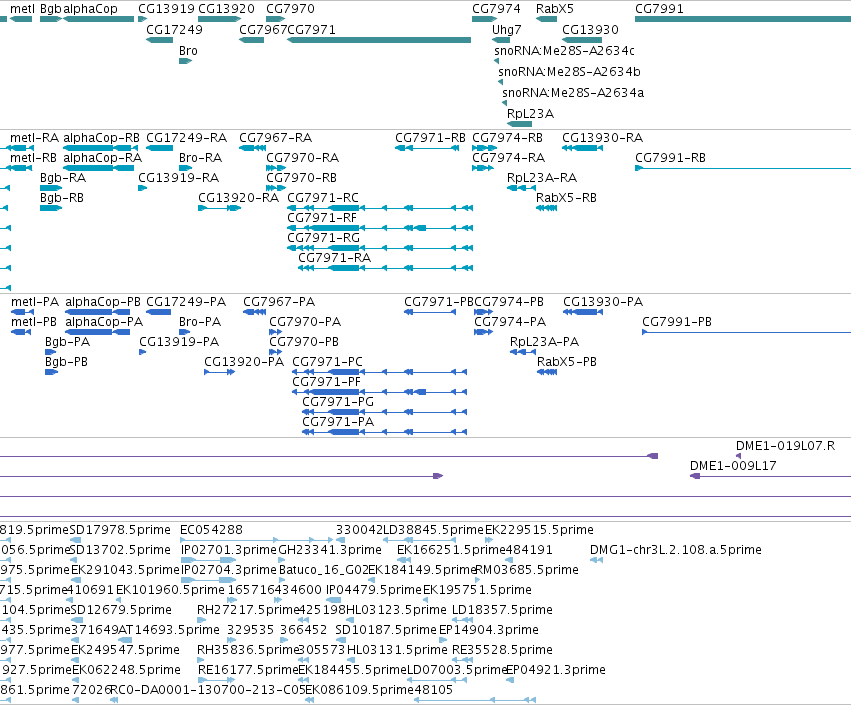Click EST SD12679.5prime
The image size is (851, 705).
tap(122, 611)
